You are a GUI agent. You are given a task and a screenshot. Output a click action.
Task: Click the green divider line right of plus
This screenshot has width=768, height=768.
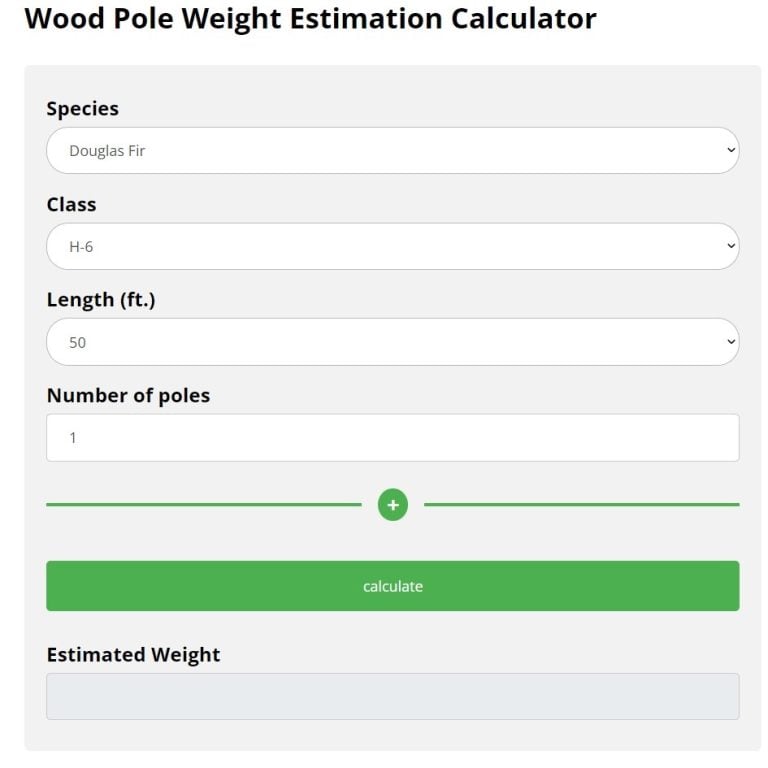pos(581,505)
